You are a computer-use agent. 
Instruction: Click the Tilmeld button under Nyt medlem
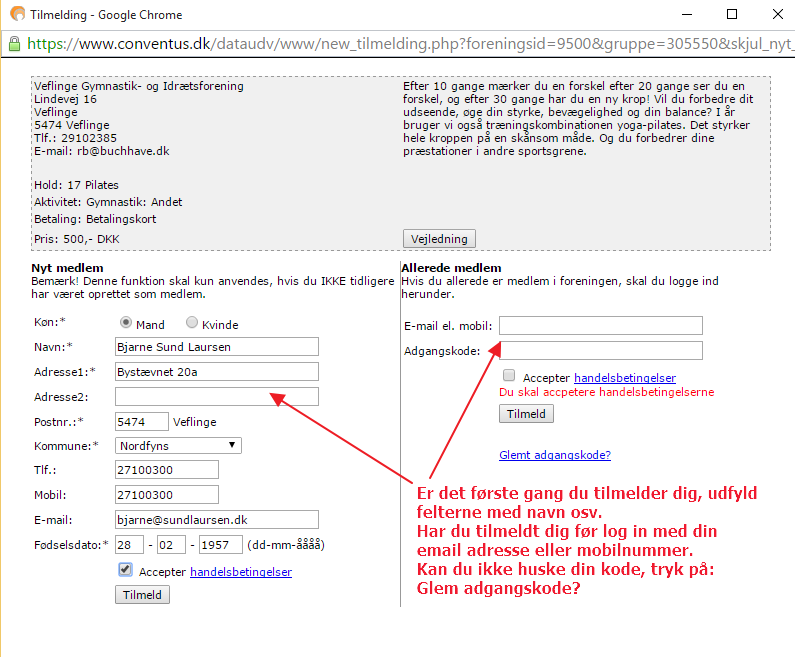click(x=142, y=595)
